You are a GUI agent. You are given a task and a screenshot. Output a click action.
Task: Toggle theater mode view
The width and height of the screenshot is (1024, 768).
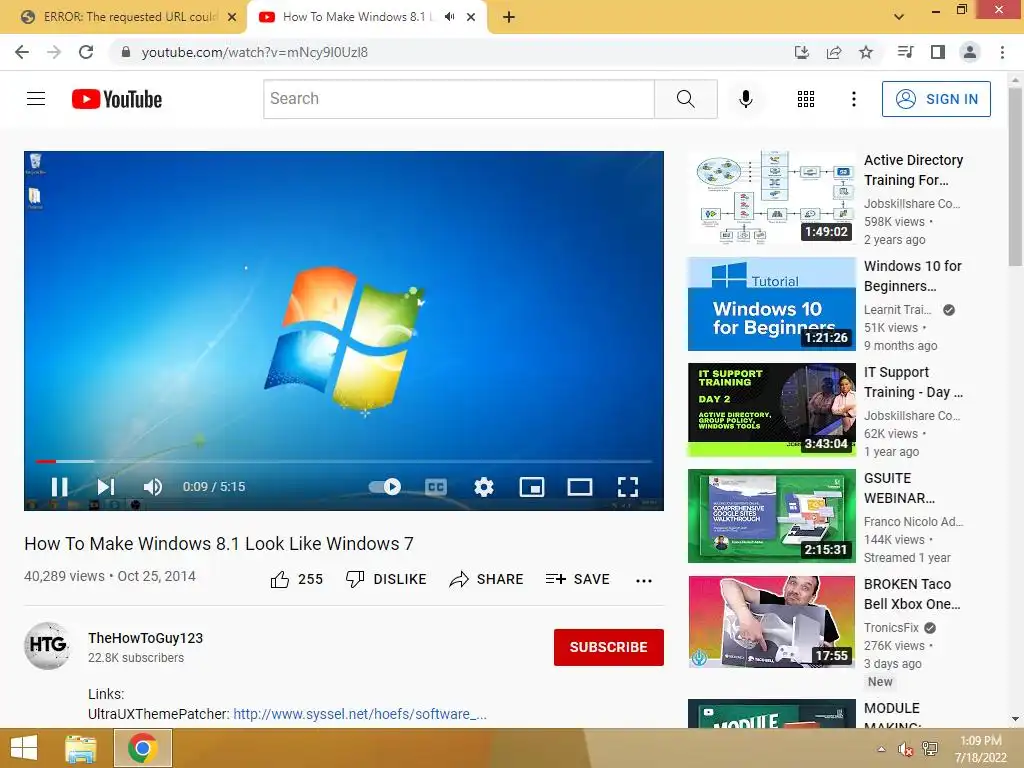[x=580, y=487]
